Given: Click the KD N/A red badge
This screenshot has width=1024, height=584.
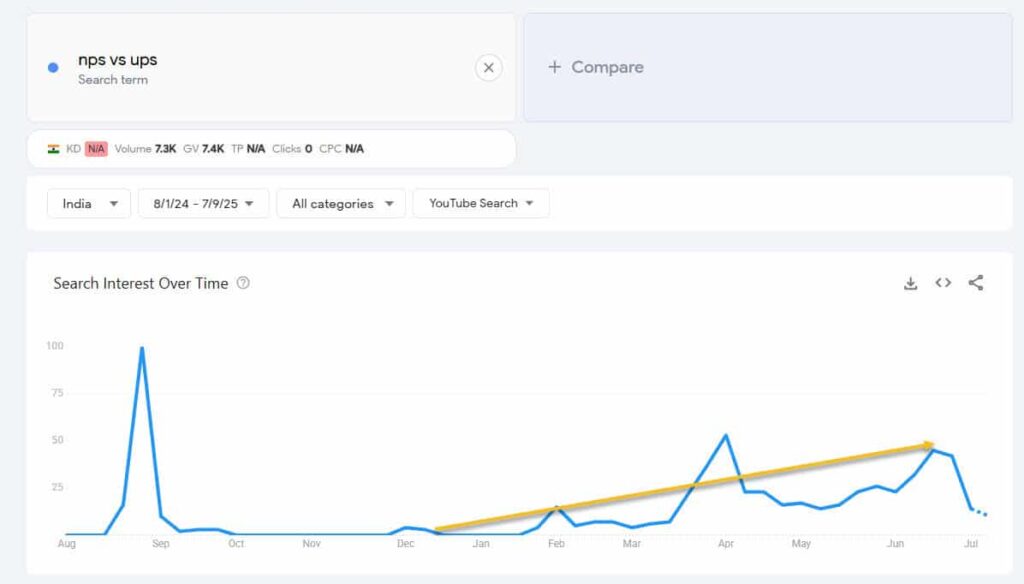Looking at the screenshot, I should point(96,149).
